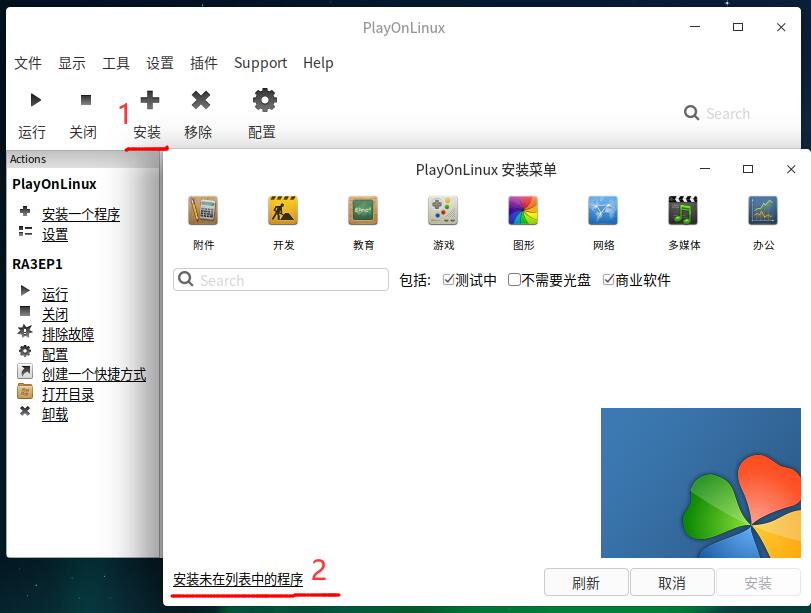Click X icon beside 卸载
The height and width of the screenshot is (613, 811).
pos(25,411)
